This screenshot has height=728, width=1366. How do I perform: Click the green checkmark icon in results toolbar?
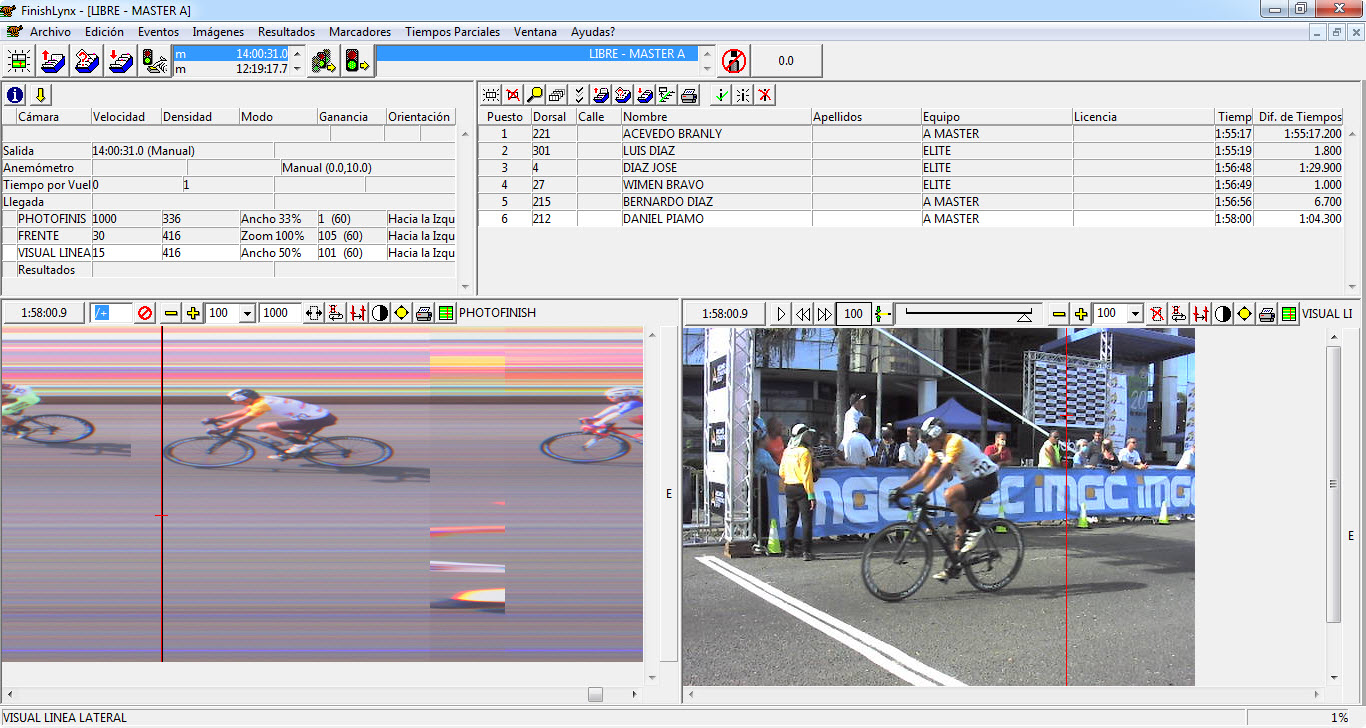coord(720,95)
